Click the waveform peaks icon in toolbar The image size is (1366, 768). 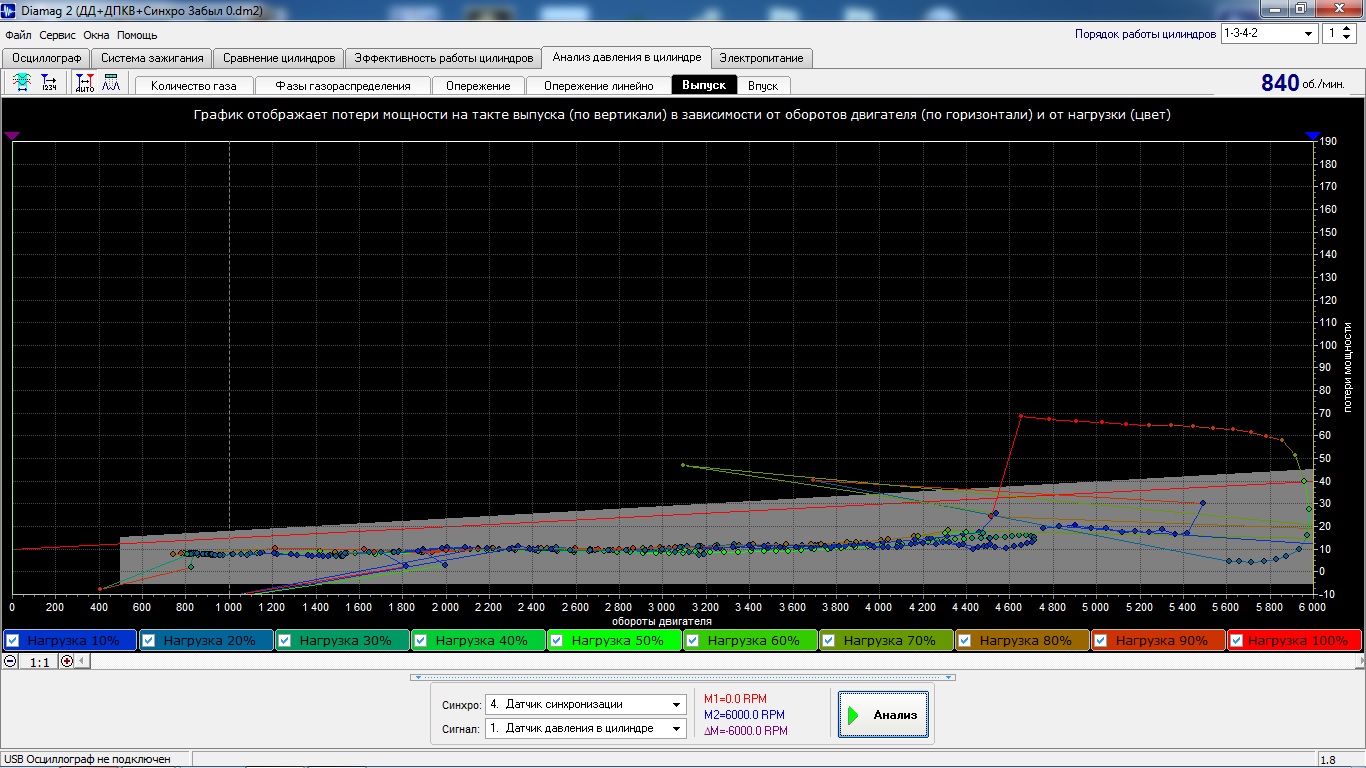coord(110,83)
